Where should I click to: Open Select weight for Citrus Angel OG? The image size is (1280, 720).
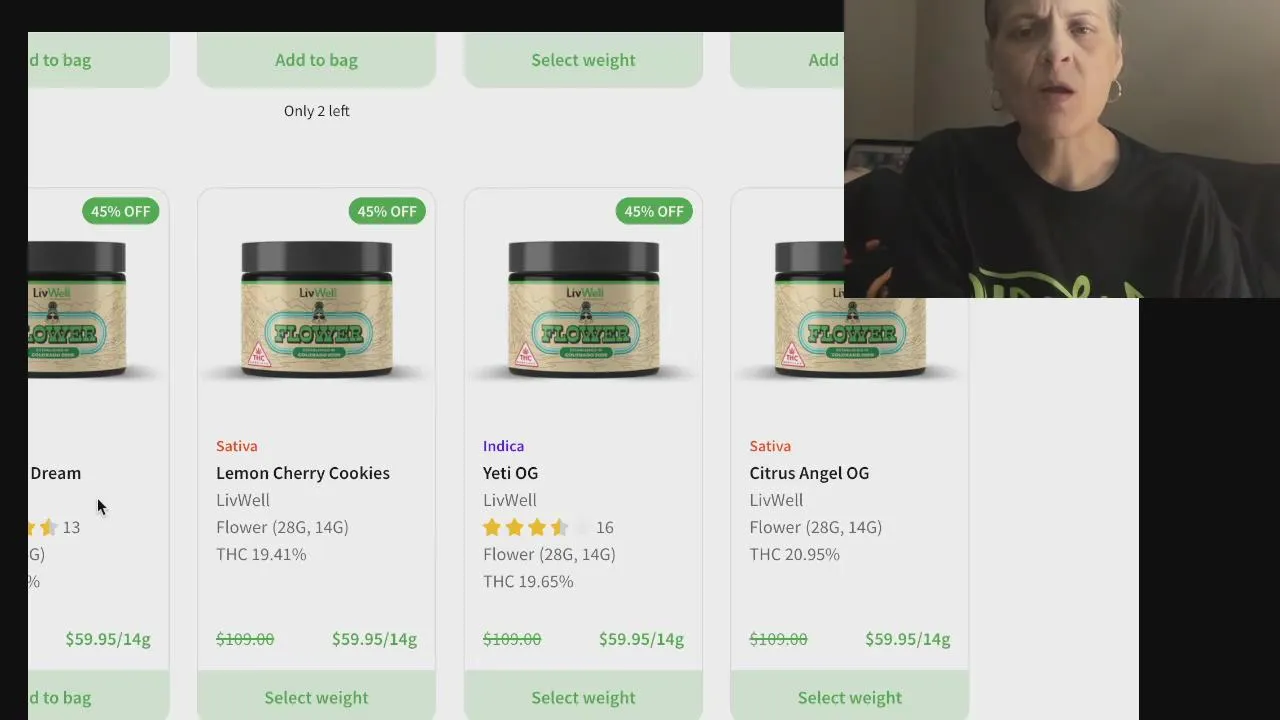[850, 697]
